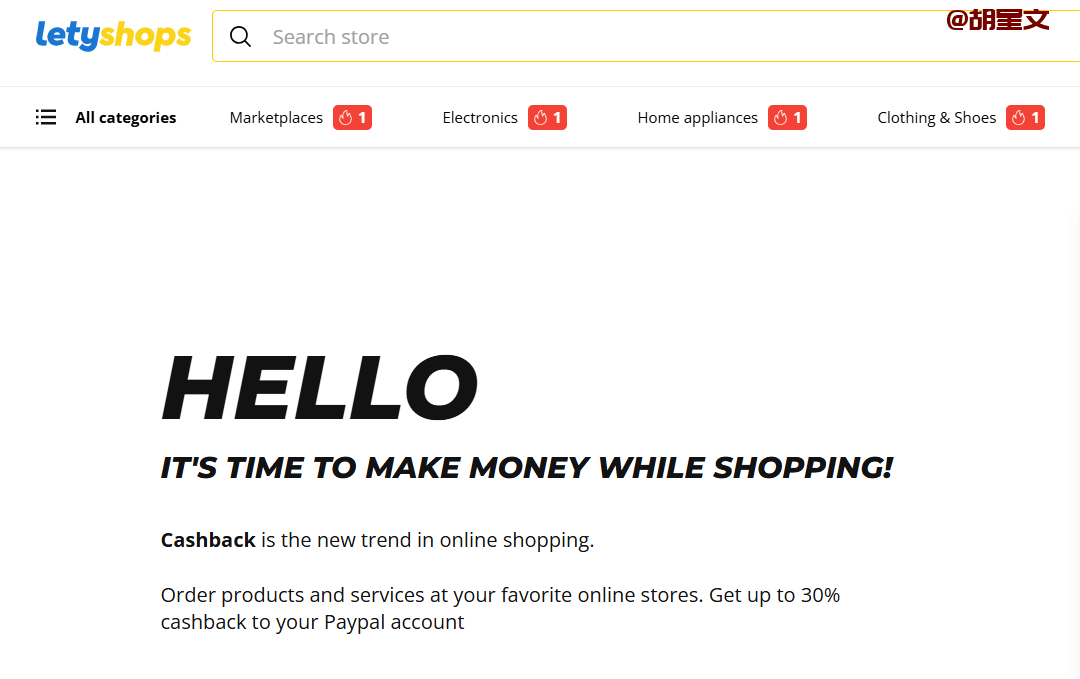Click the fire badge next to Home appliances
Viewport: 1080px width, 679px height.
[787, 118]
